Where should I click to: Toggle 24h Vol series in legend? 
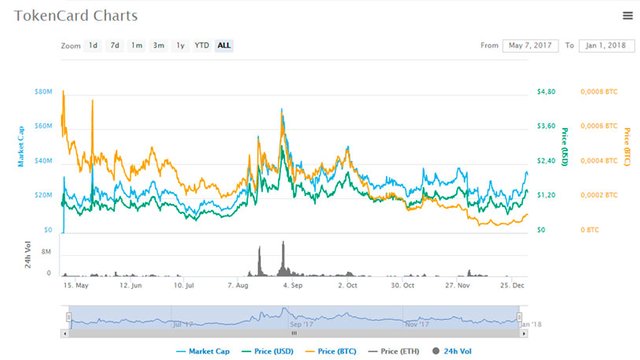point(452,351)
